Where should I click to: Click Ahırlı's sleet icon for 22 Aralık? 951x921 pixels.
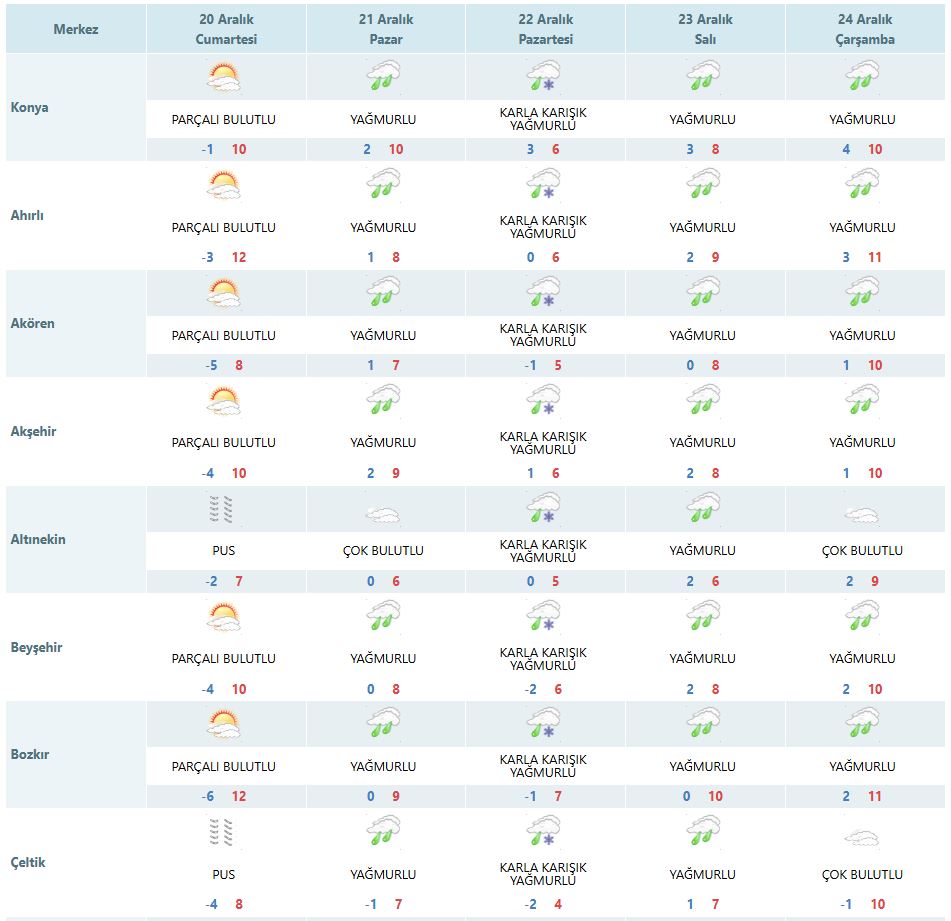(543, 185)
